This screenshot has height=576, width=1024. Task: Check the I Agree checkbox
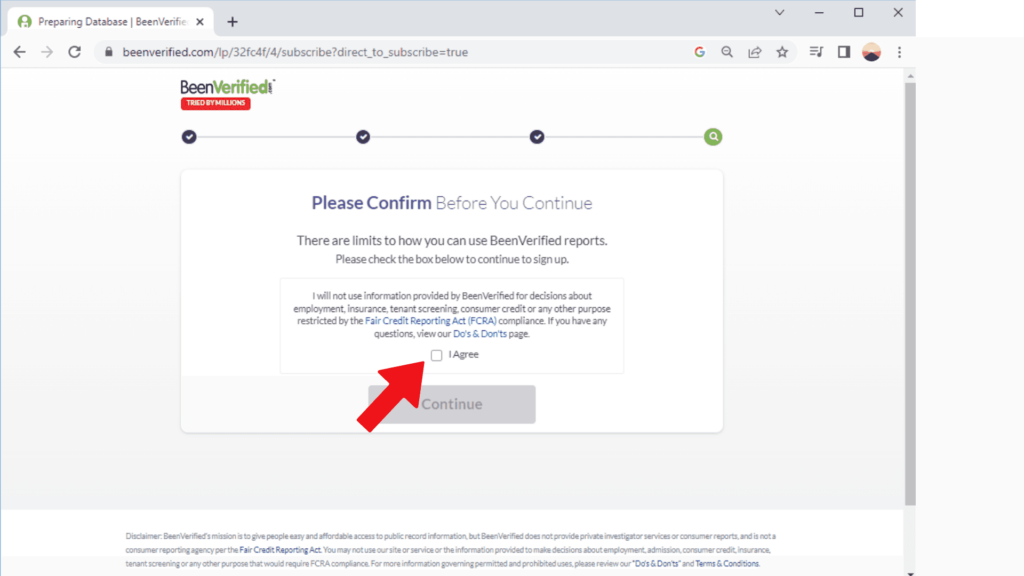click(x=436, y=355)
